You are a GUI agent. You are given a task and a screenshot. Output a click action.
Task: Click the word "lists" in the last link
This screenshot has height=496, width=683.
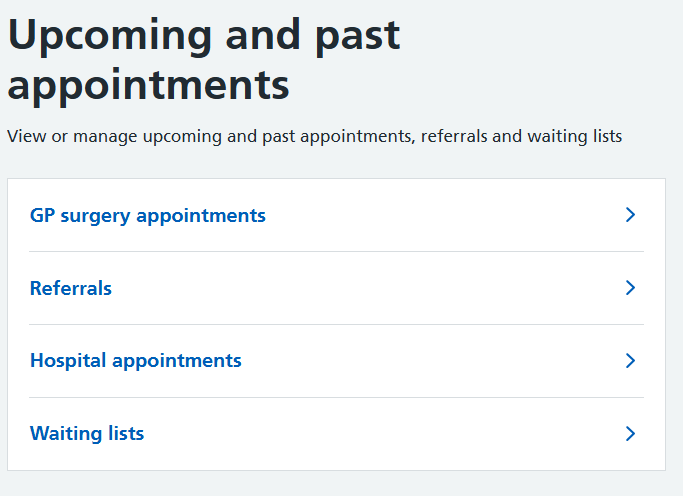(x=124, y=434)
